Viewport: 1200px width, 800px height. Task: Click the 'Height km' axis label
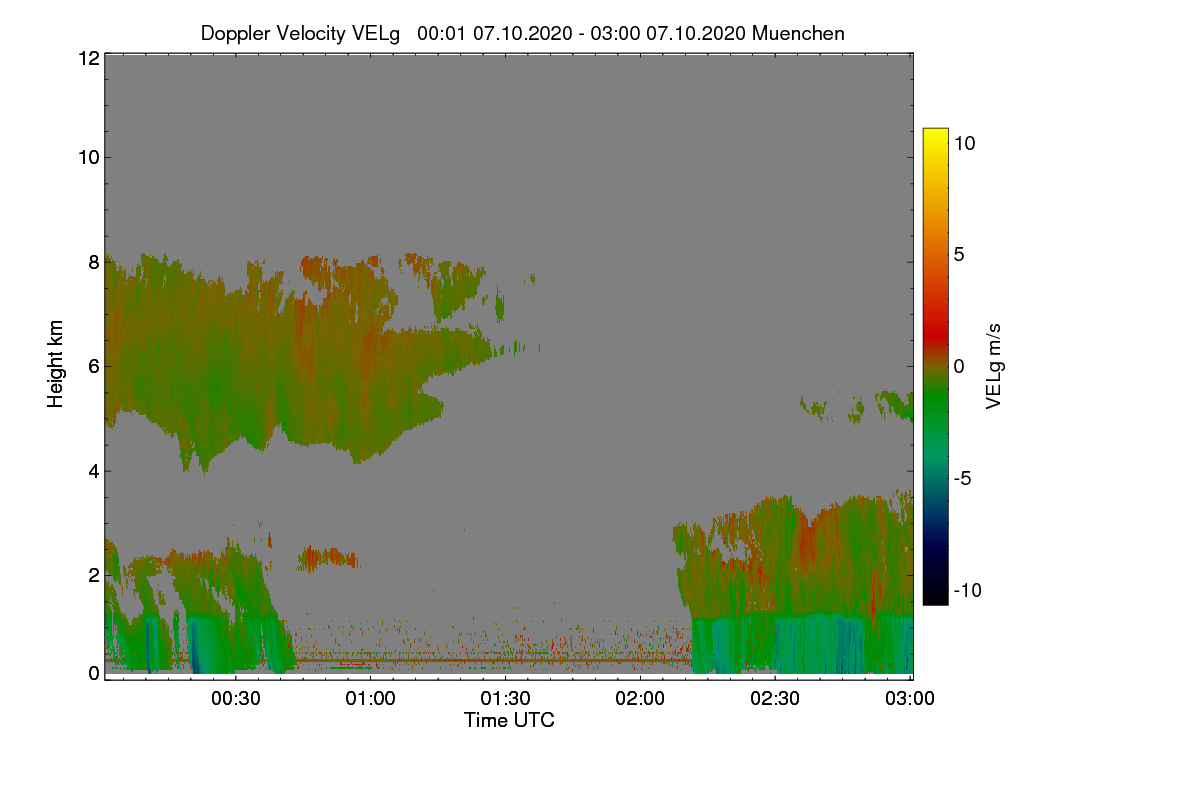(57, 363)
